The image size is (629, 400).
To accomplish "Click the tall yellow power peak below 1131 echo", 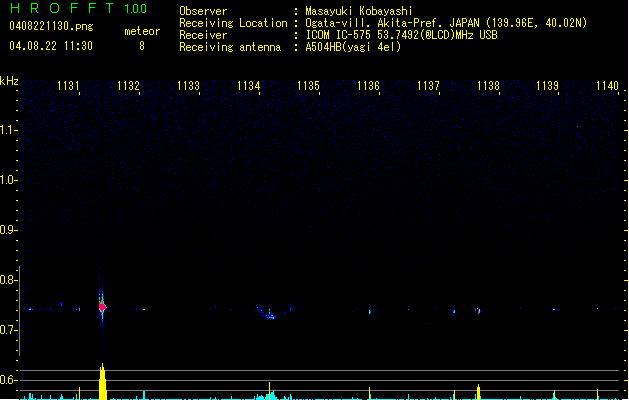I will 103,381.
